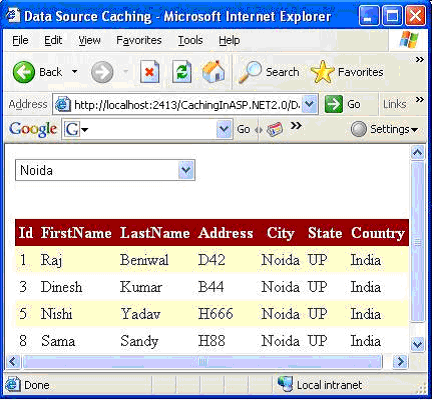Viewport: 432px width, 400px height.
Task: Expand Google search box history dropdown
Action: pos(224,129)
